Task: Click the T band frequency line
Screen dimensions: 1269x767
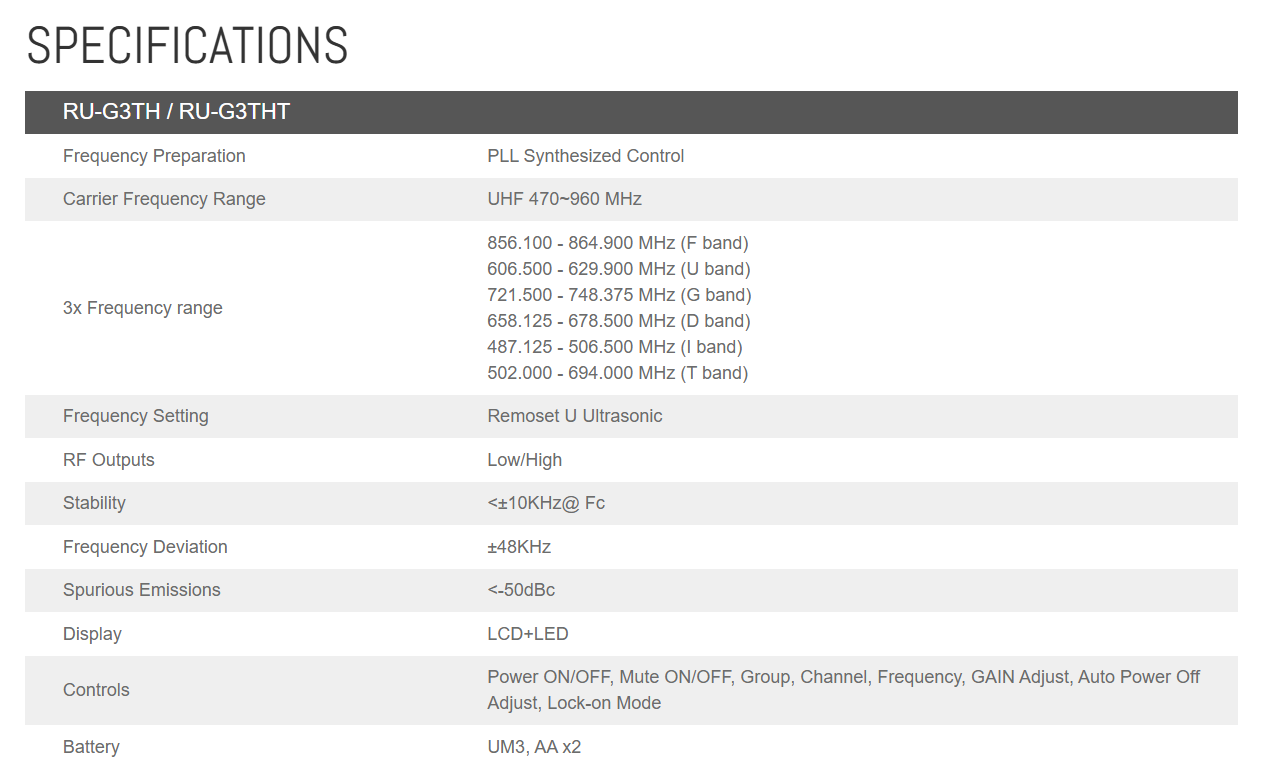Action: click(617, 373)
